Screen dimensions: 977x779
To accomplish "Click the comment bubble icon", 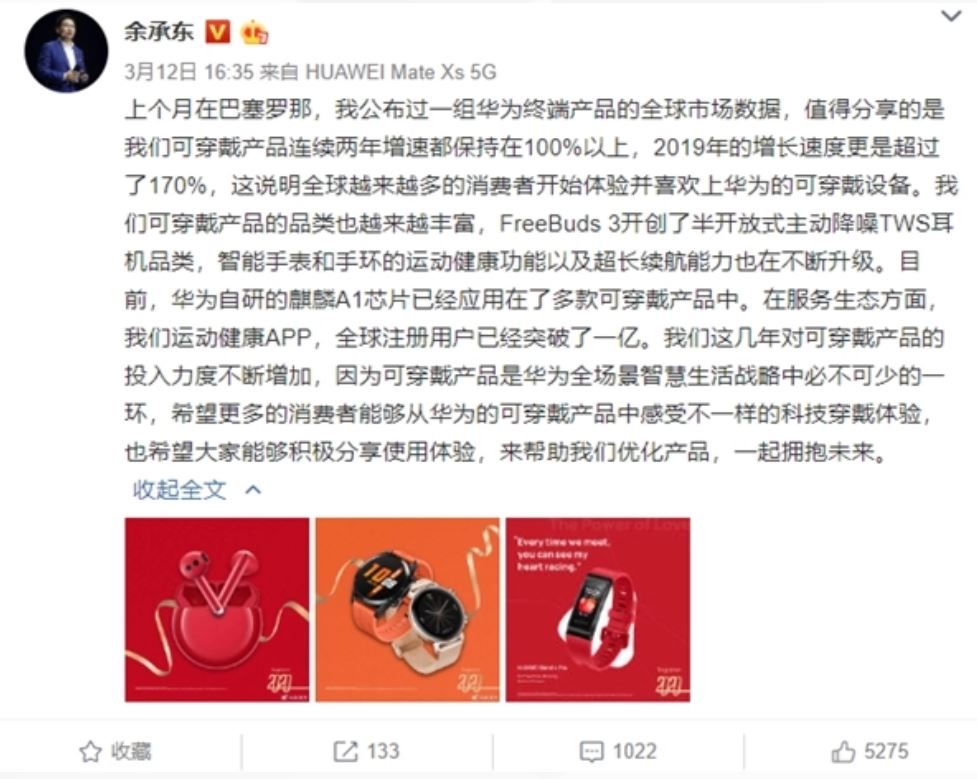I will click(x=591, y=752).
